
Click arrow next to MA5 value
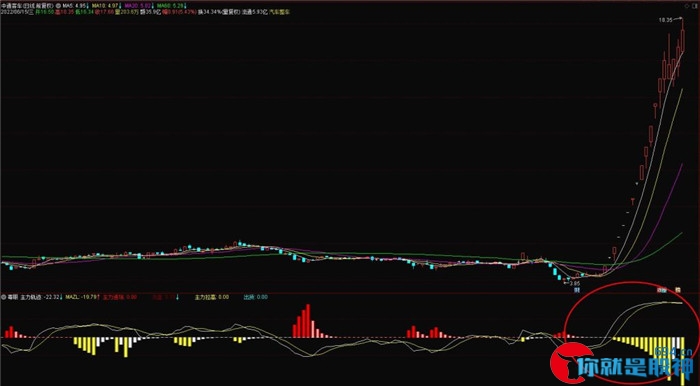point(88,5)
